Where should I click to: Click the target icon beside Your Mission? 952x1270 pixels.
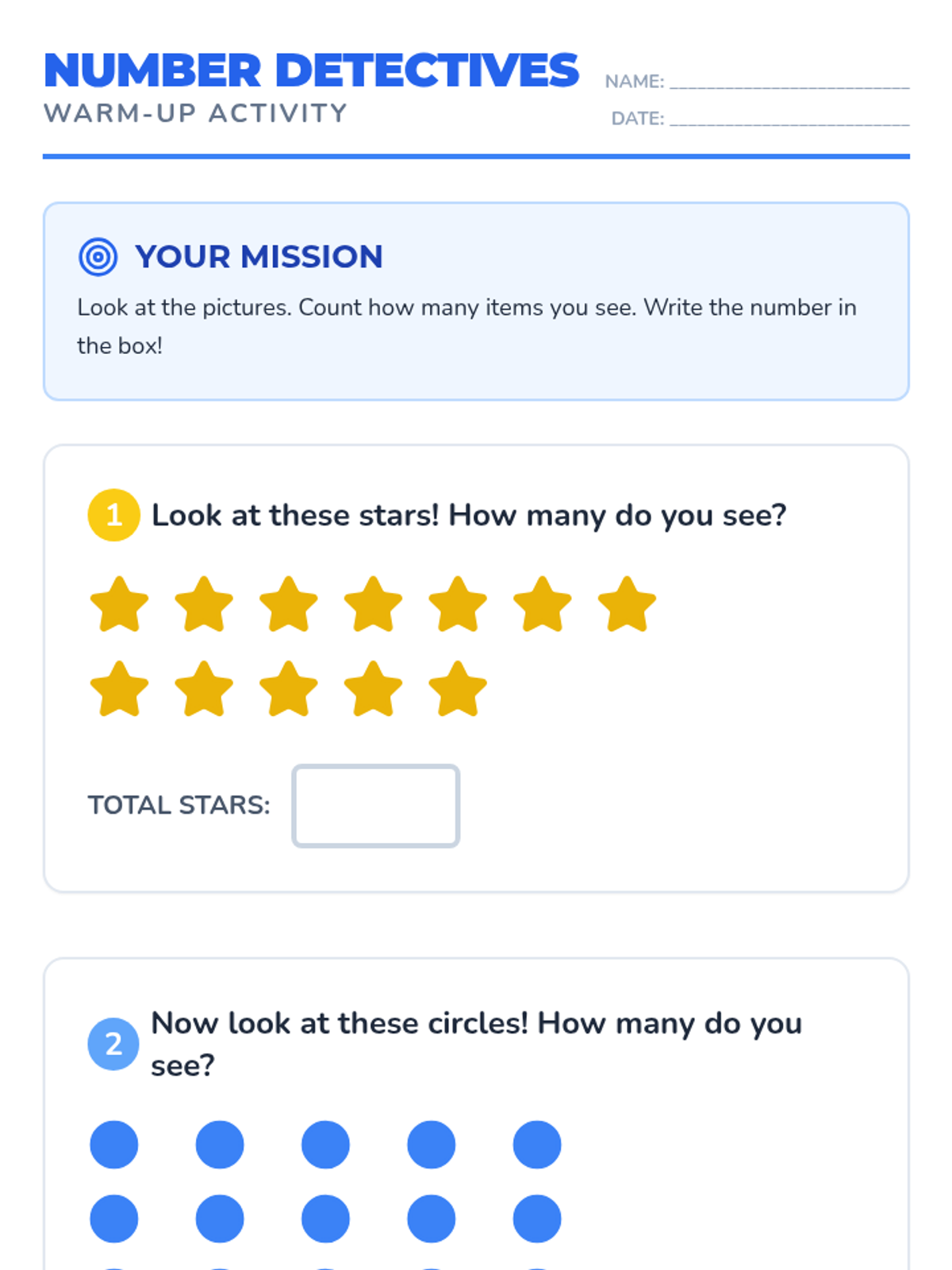(x=98, y=257)
